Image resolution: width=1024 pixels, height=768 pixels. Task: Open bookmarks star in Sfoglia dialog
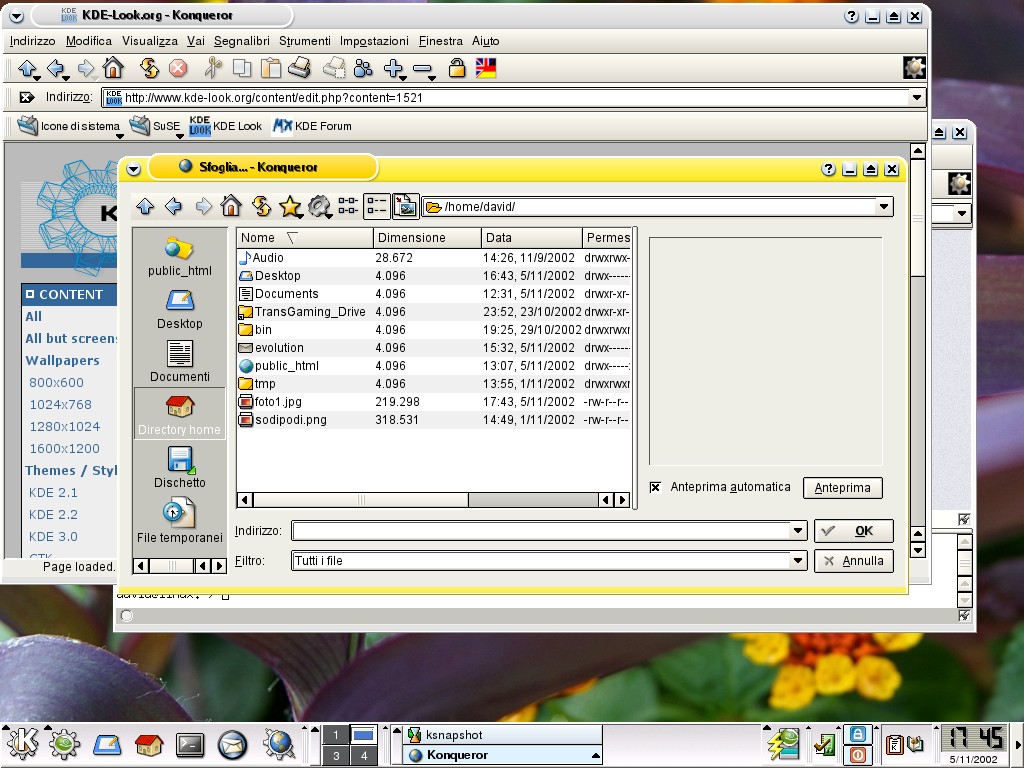290,207
